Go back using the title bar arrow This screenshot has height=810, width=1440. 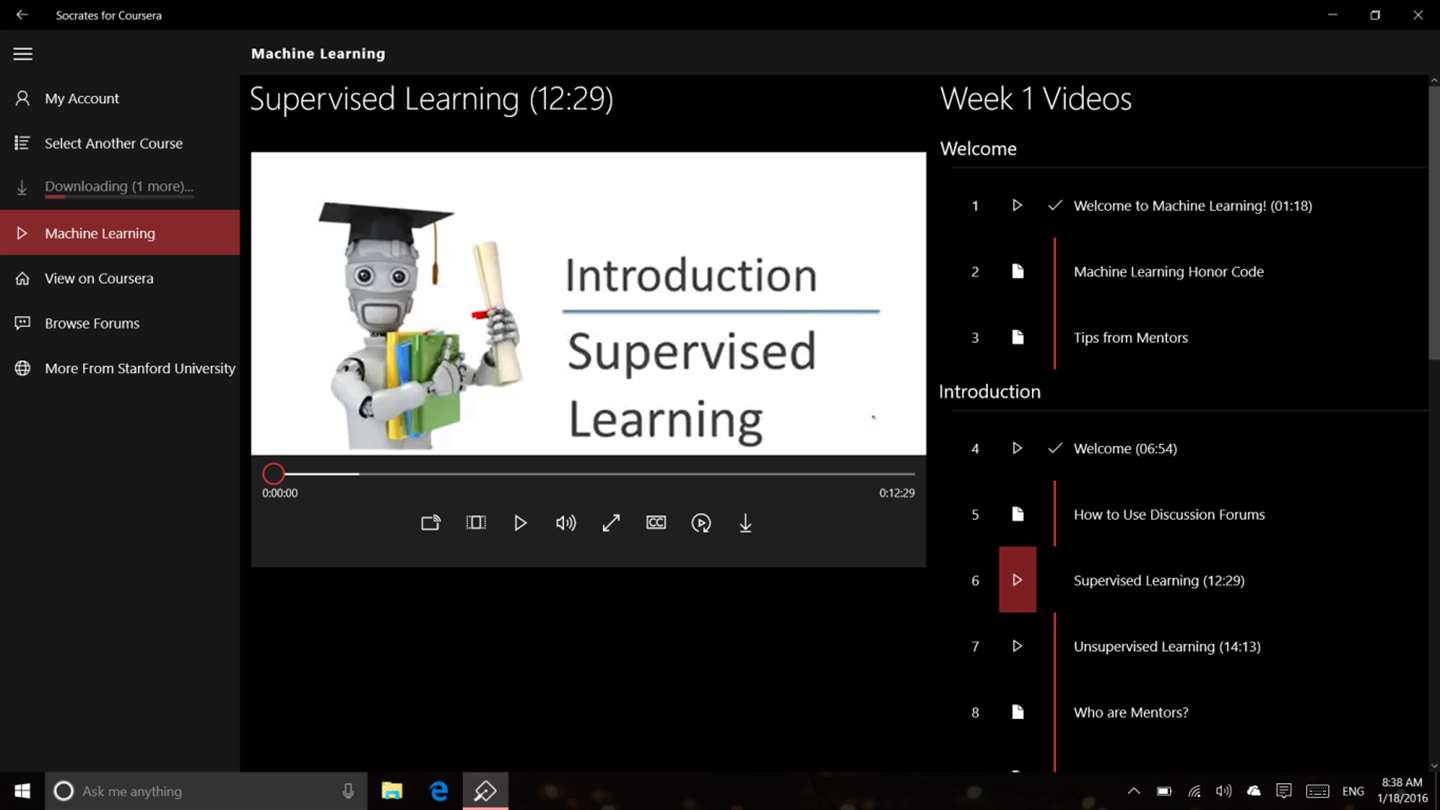click(22, 15)
